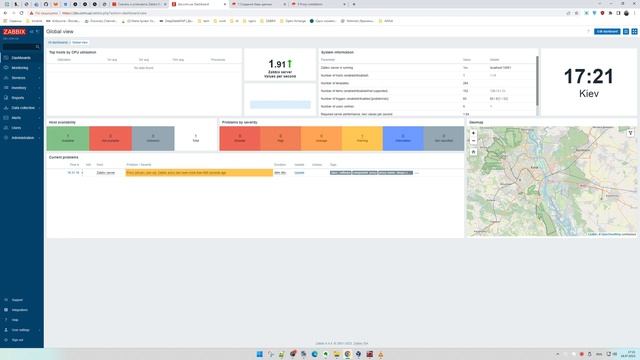Click the green Available hosts tile
The height and width of the screenshot is (360, 640).
[68, 138]
